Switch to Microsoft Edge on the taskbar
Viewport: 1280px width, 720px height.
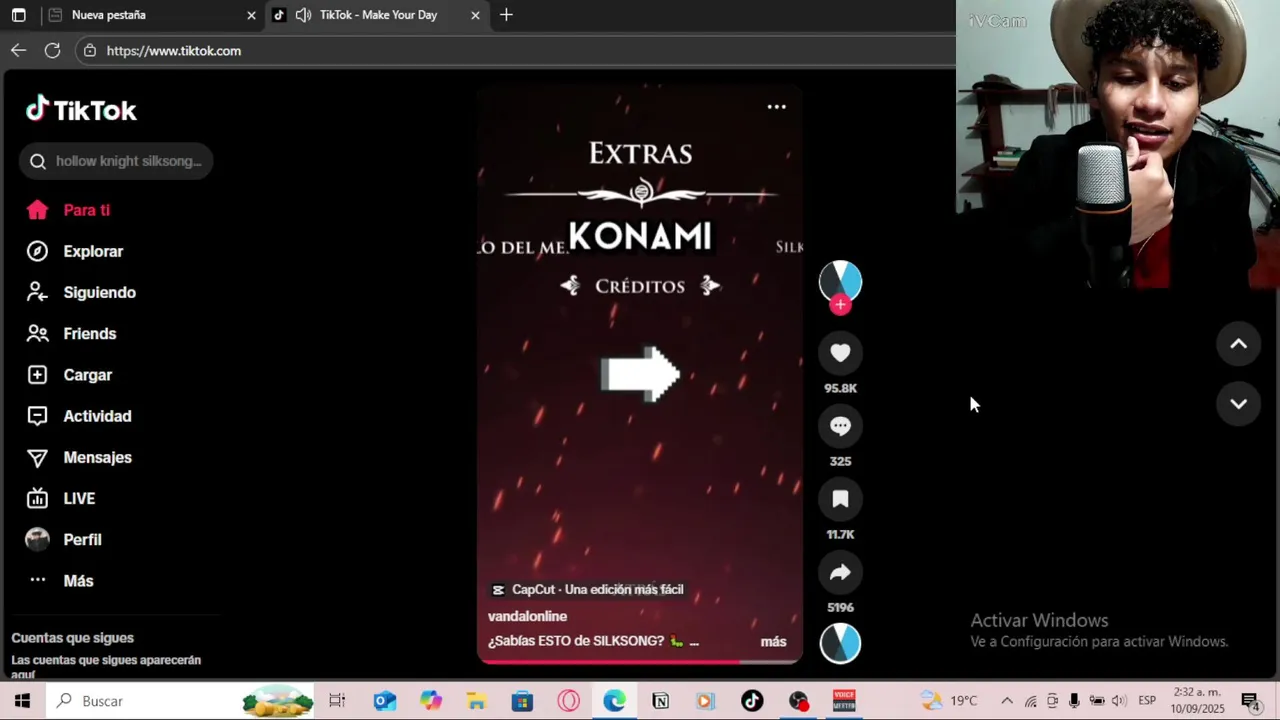coord(614,701)
